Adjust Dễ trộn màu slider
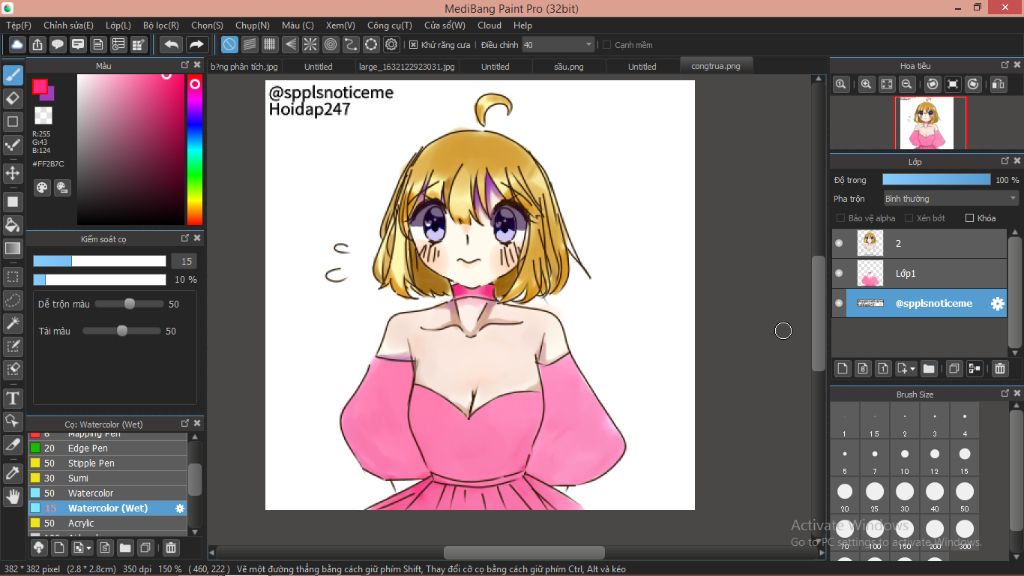 (129, 304)
